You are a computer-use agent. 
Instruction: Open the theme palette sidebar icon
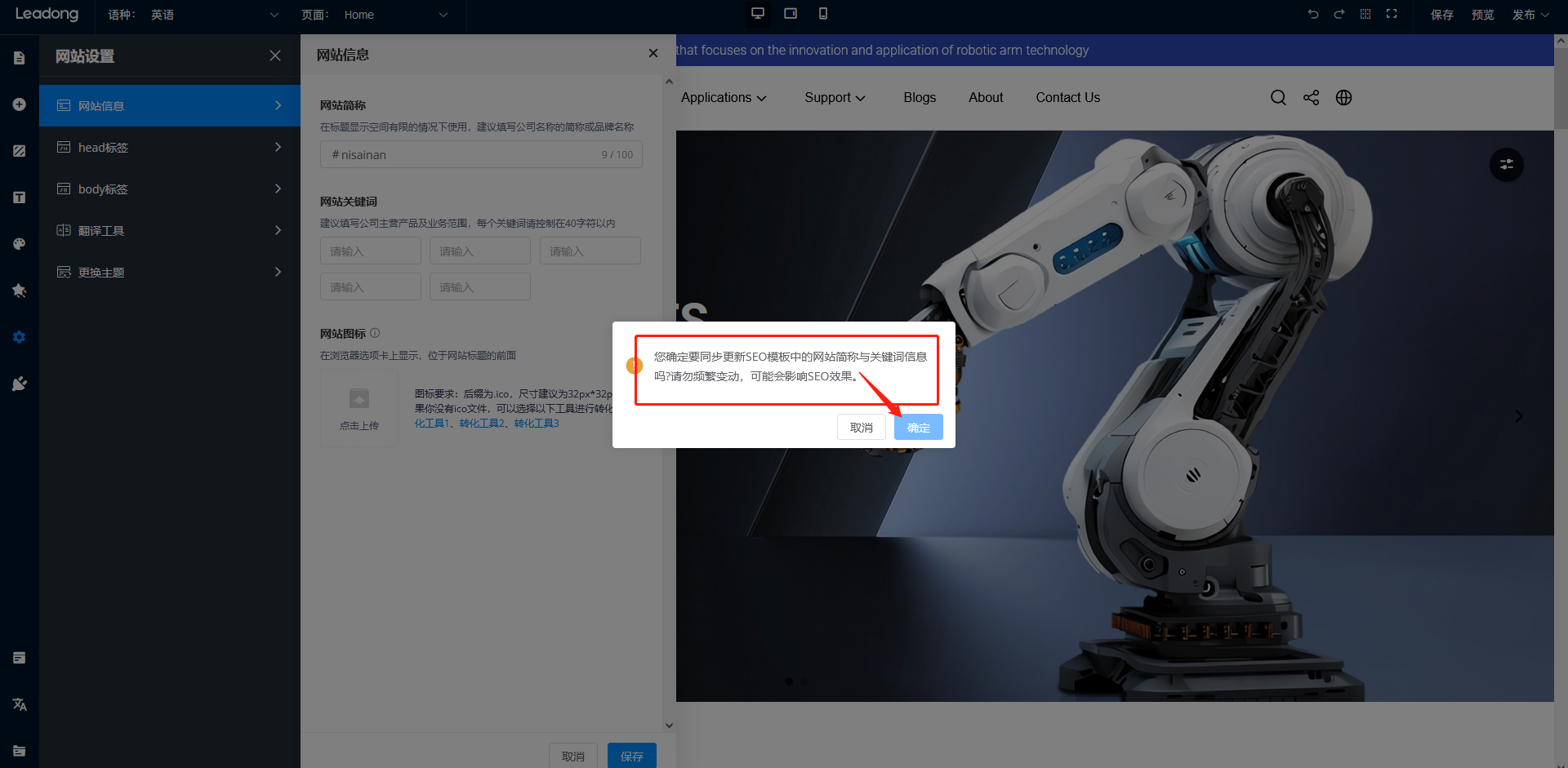coord(20,244)
